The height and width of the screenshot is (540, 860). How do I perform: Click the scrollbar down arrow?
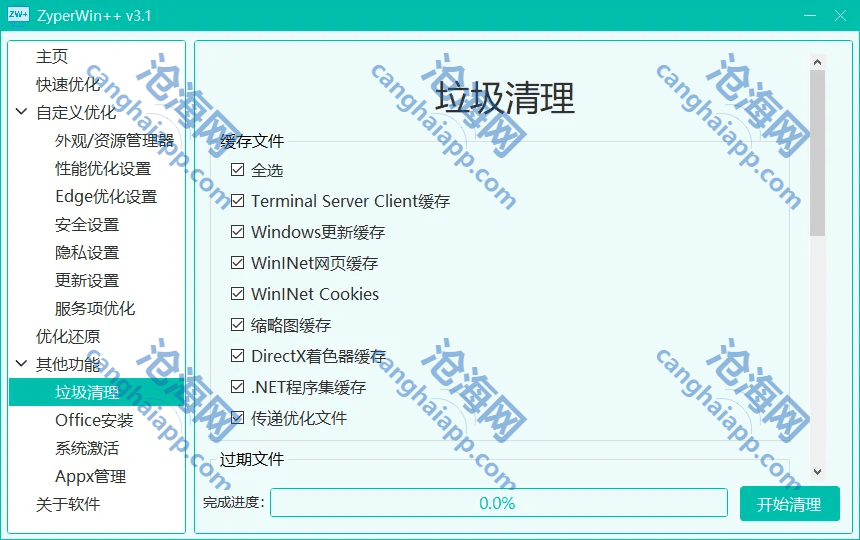pyautogui.click(x=817, y=471)
